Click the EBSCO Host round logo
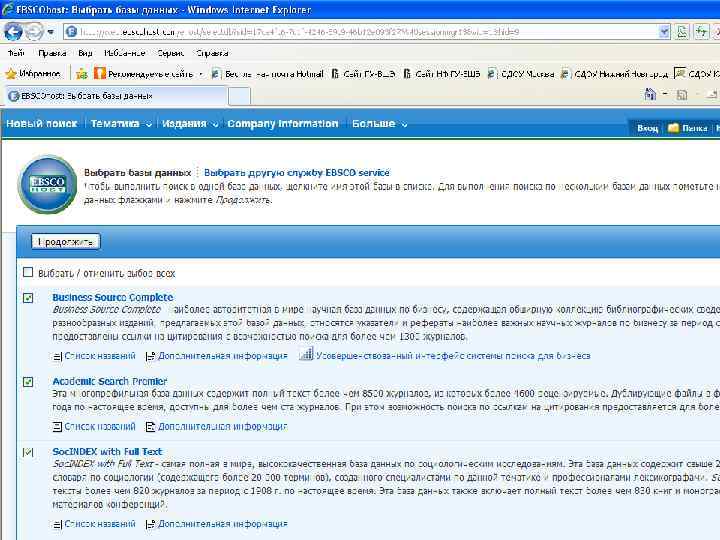 [x=47, y=185]
